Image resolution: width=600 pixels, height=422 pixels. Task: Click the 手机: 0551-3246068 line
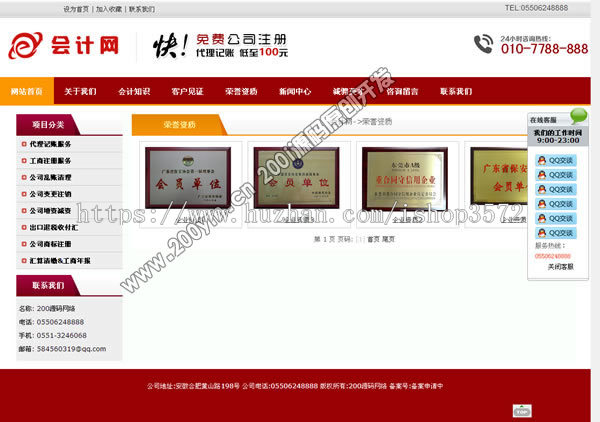pos(52,336)
